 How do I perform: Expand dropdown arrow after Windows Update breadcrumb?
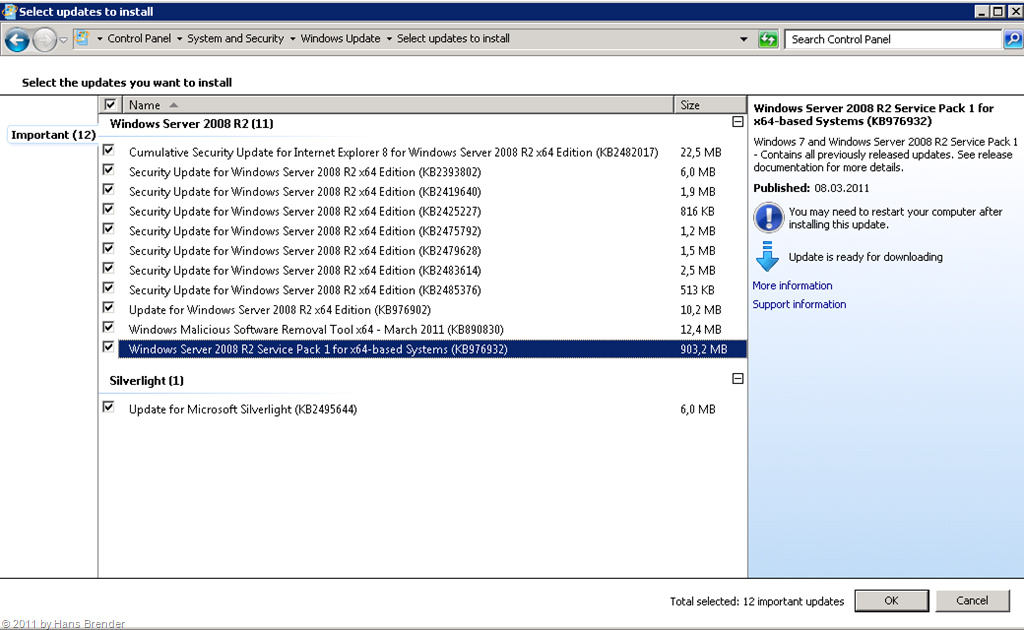pyautogui.click(x=389, y=39)
